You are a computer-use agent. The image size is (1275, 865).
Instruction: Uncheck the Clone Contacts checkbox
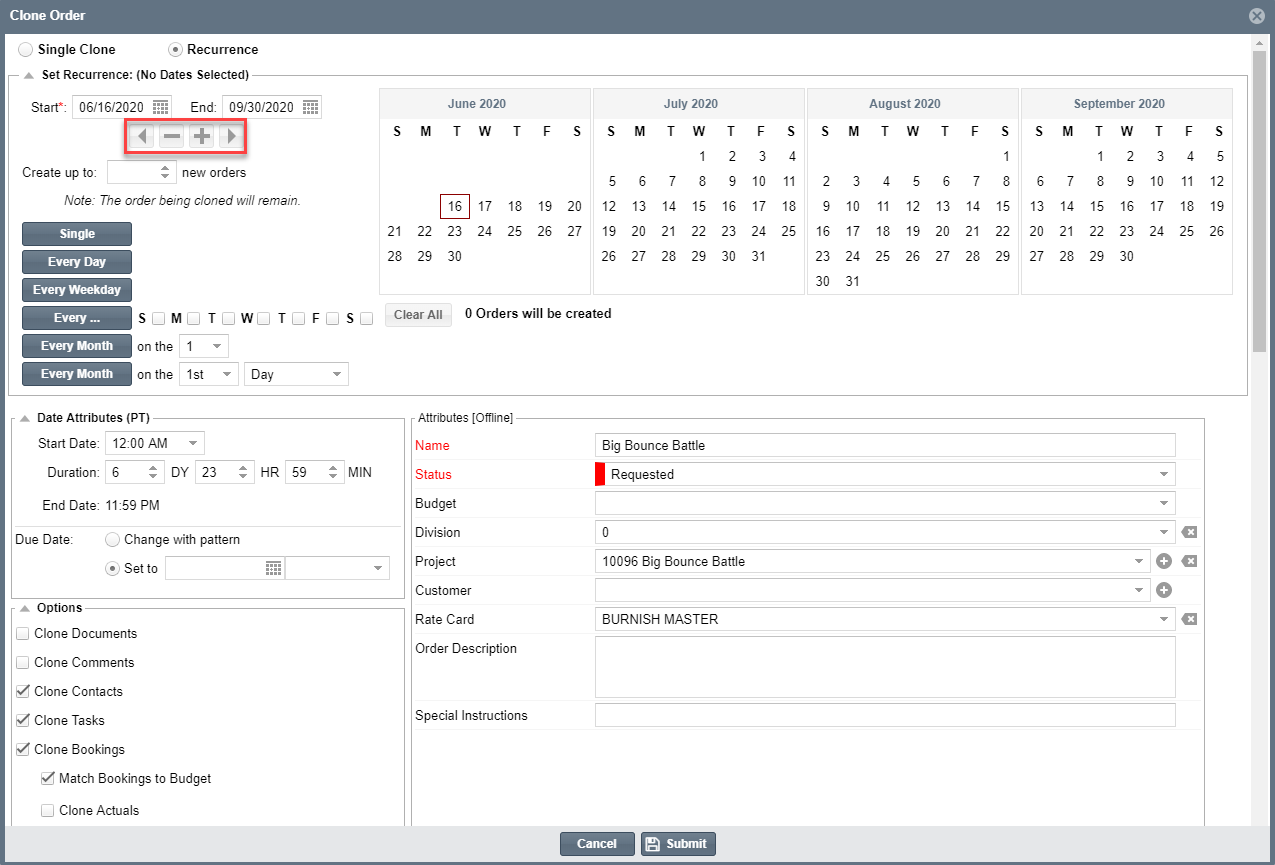point(22,692)
